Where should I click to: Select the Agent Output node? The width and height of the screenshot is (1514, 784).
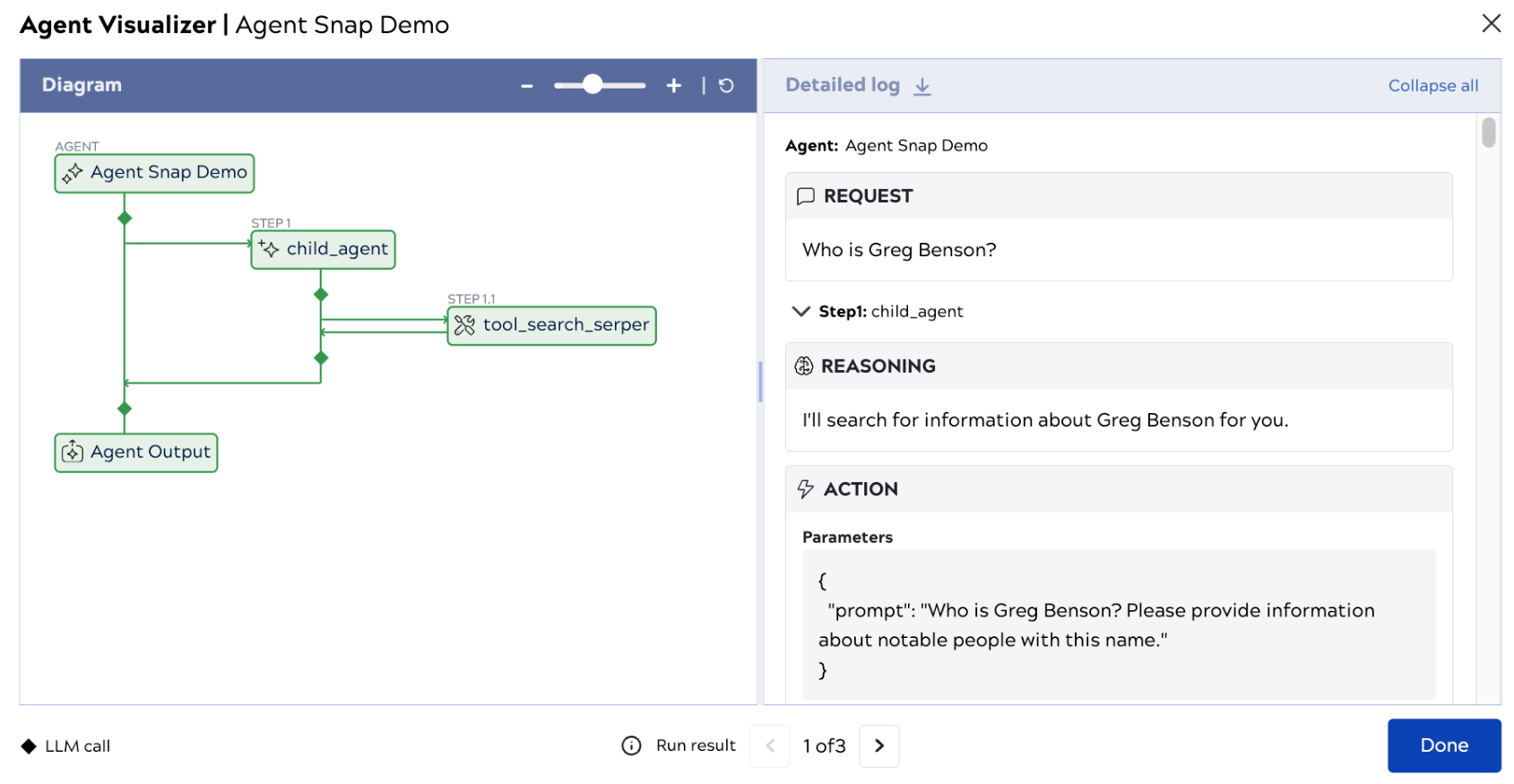click(x=136, y=452)
